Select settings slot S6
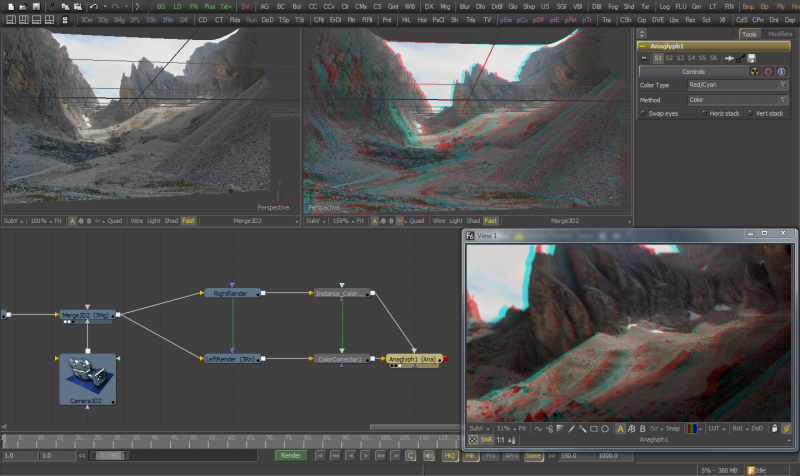 pyautogui.click(x=713, y=58)
